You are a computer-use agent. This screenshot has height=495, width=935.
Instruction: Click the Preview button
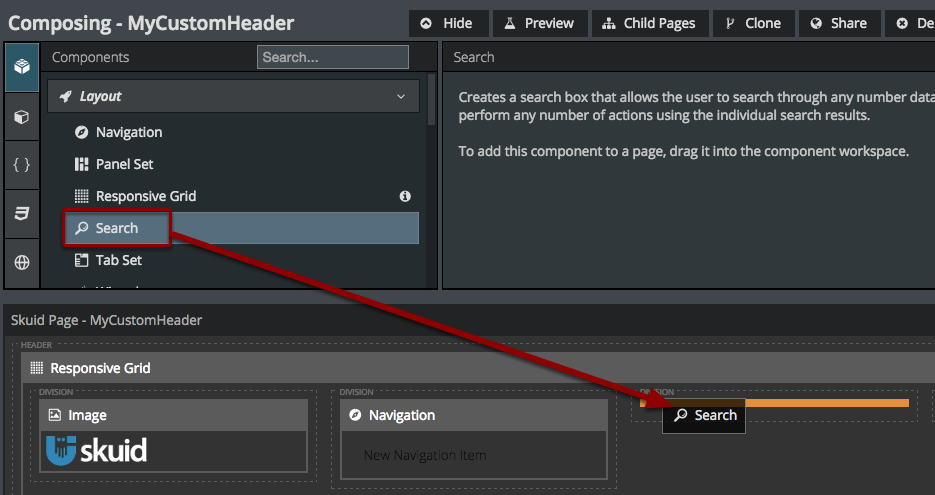[539, 23]
